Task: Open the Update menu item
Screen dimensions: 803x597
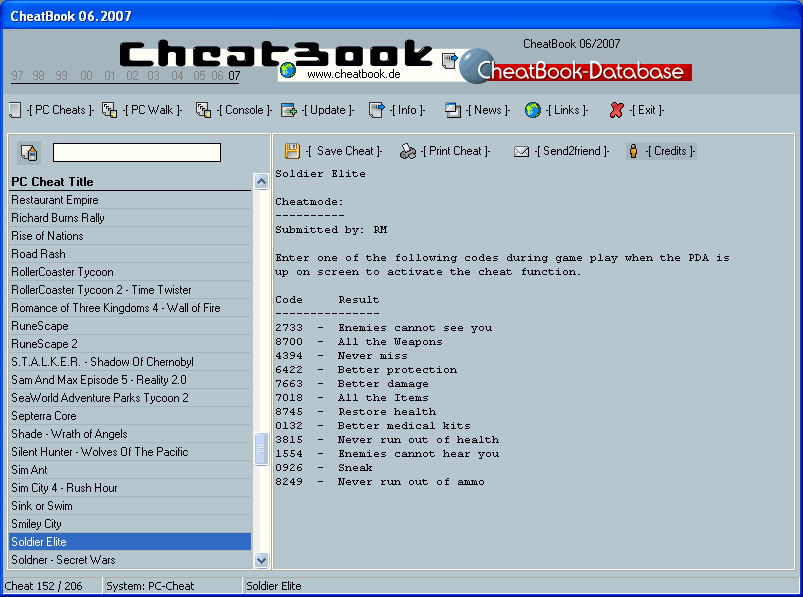Action: (328, 110)
